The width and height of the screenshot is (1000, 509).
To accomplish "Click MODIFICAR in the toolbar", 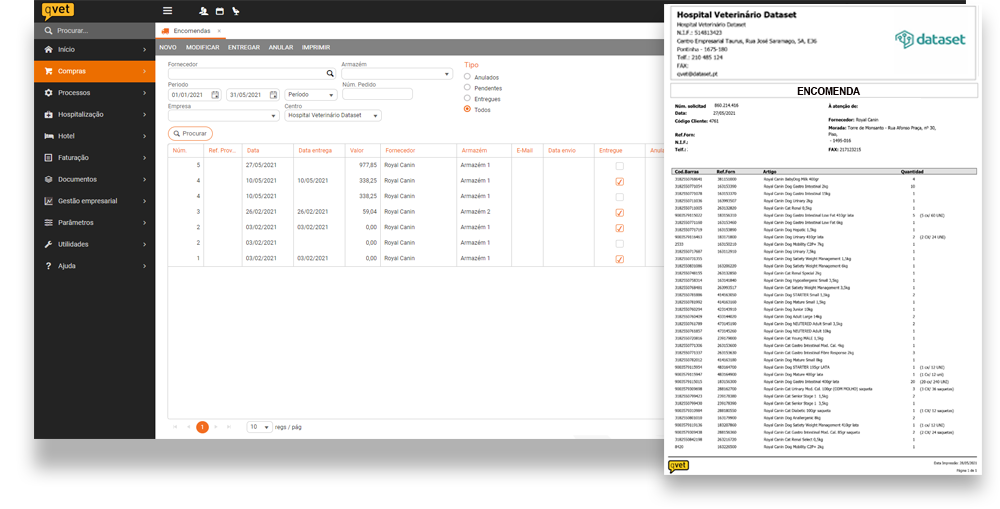I will [203, 47].
